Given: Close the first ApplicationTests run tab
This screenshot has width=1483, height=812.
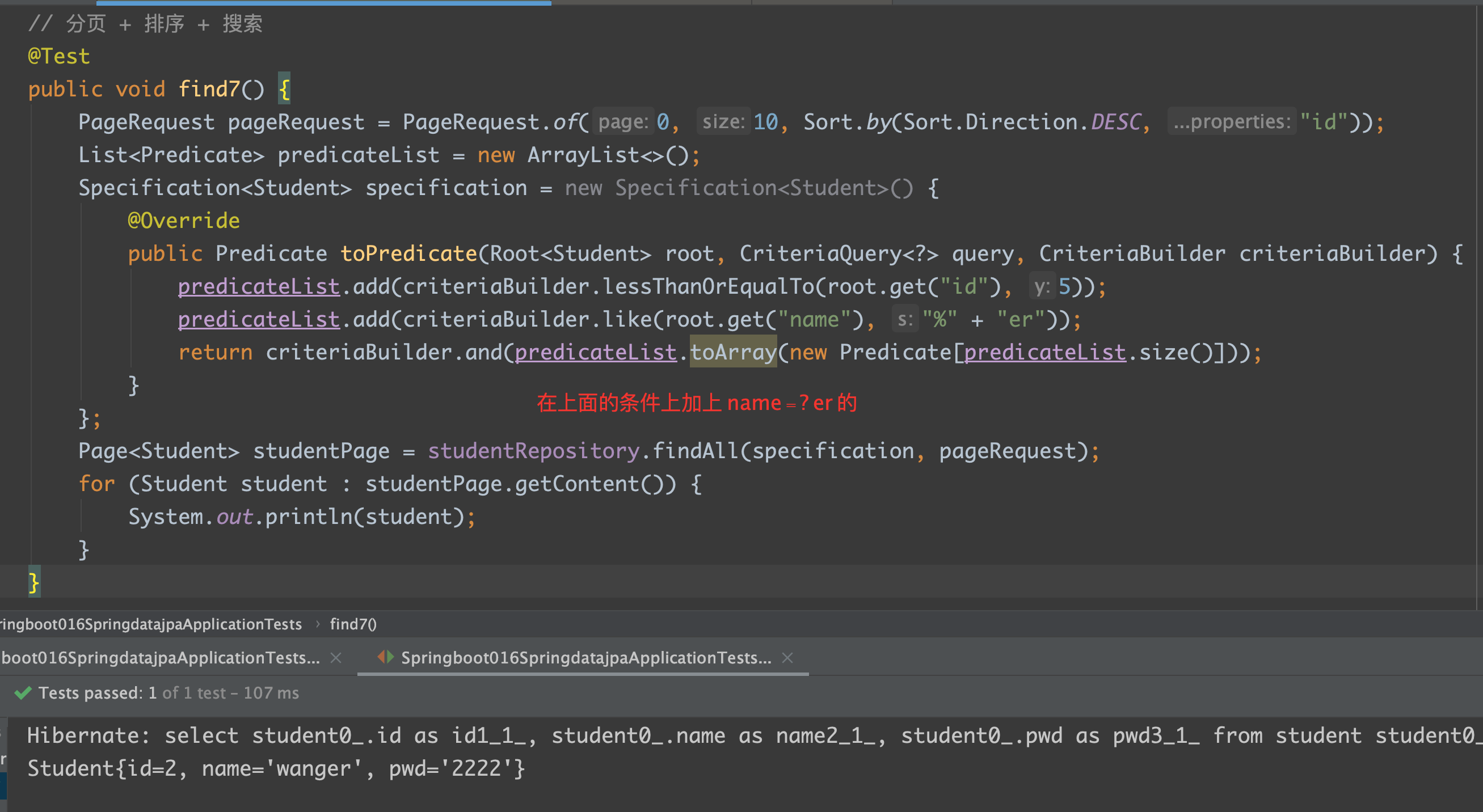Looking at the screenshot, I should coord(336,657).
